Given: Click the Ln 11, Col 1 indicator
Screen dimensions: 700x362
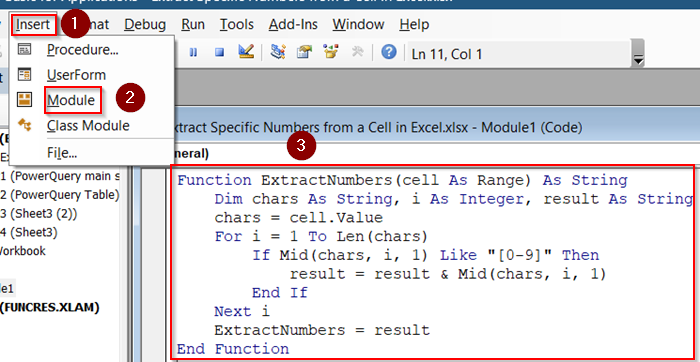Looking at the screenshot, I should (447, 54).
